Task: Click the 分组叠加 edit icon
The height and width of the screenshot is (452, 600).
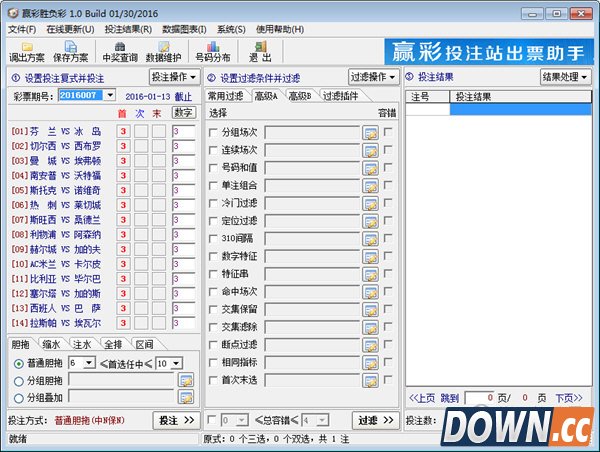Action: coord(186,397)
